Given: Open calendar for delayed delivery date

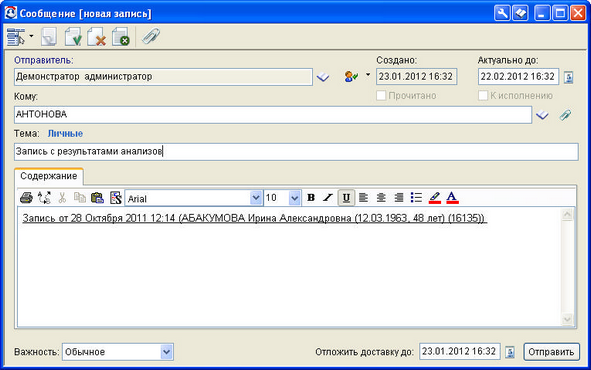Looking at the screenshot, I should coord(510,352).
